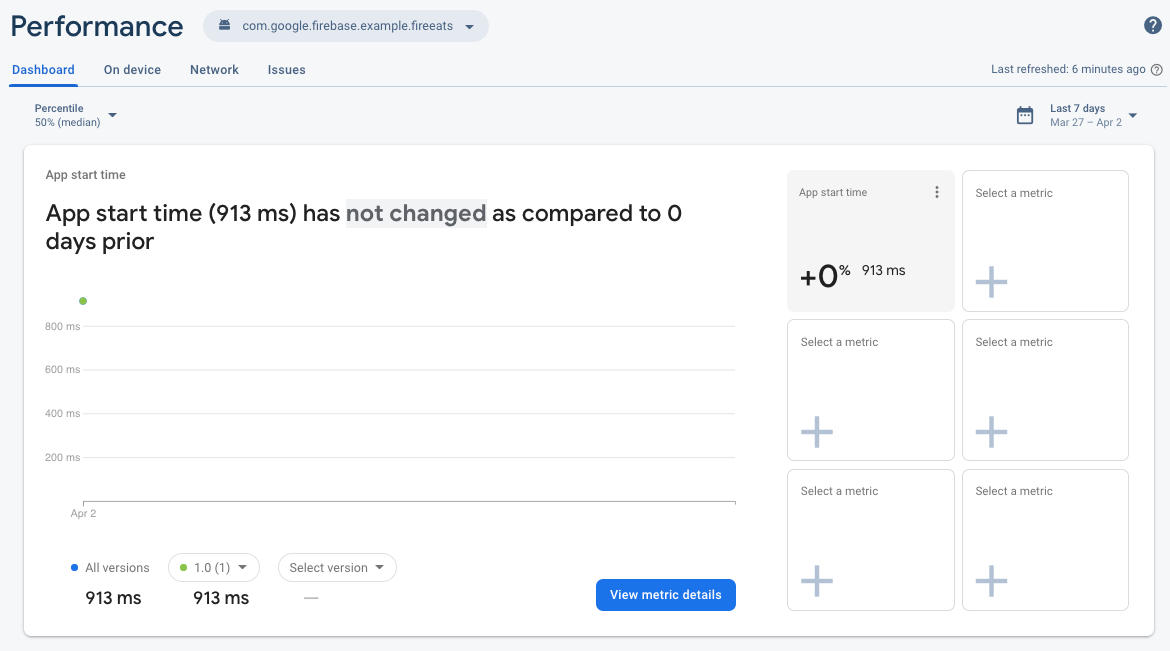Image resolution: width=1170 pixels, height=651 pixels.
Task: Open the Issues tab
Action: [286, 70]
